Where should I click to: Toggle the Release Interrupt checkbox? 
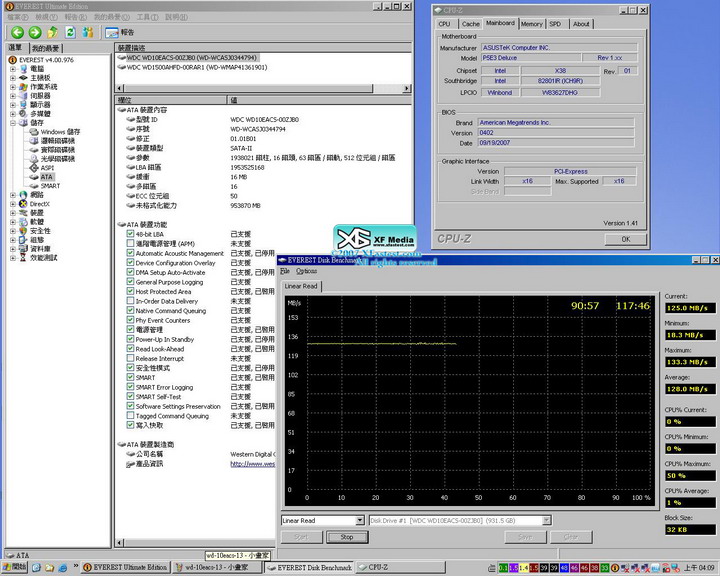click(130, 358)
